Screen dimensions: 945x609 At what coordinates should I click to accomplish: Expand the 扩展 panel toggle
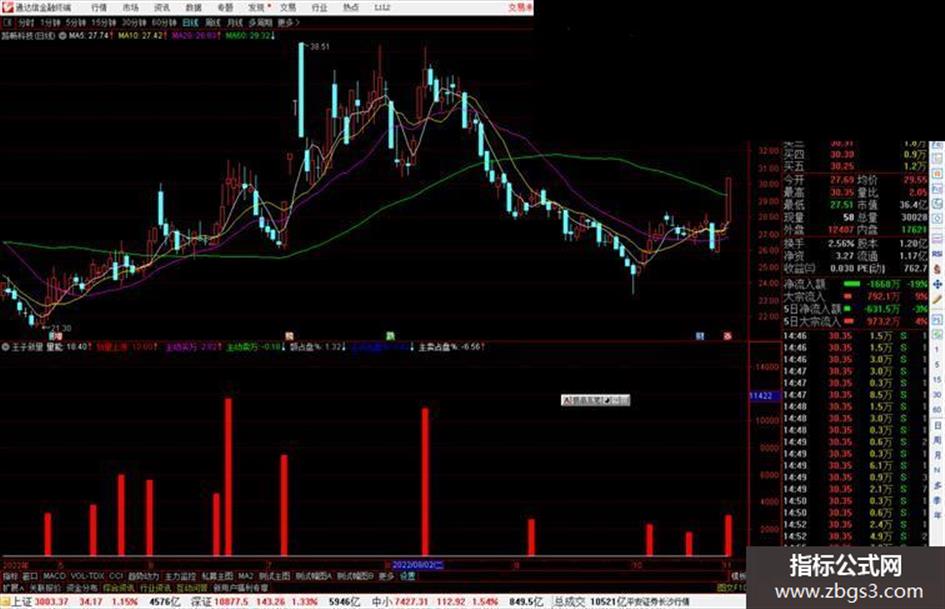point(13,587)
